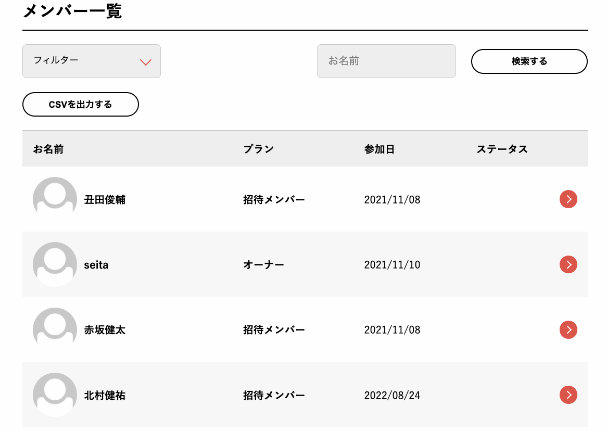The image size is (607, 431).
Task: Select member name seita
Action: [97, 265]
